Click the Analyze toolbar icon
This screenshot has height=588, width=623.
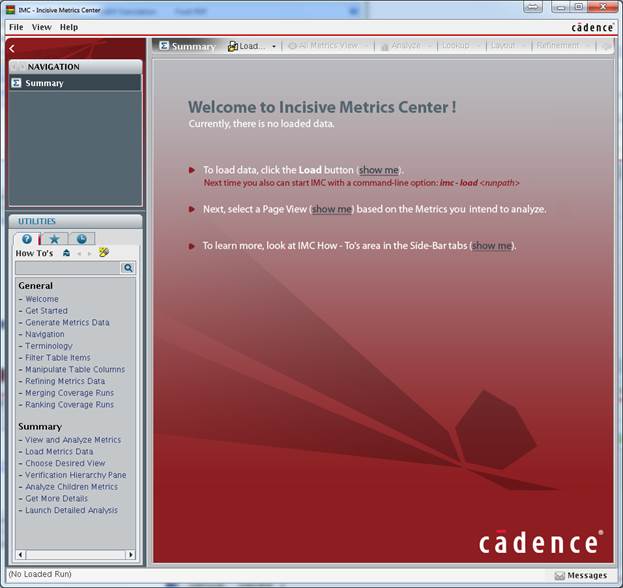coord(384,47)
